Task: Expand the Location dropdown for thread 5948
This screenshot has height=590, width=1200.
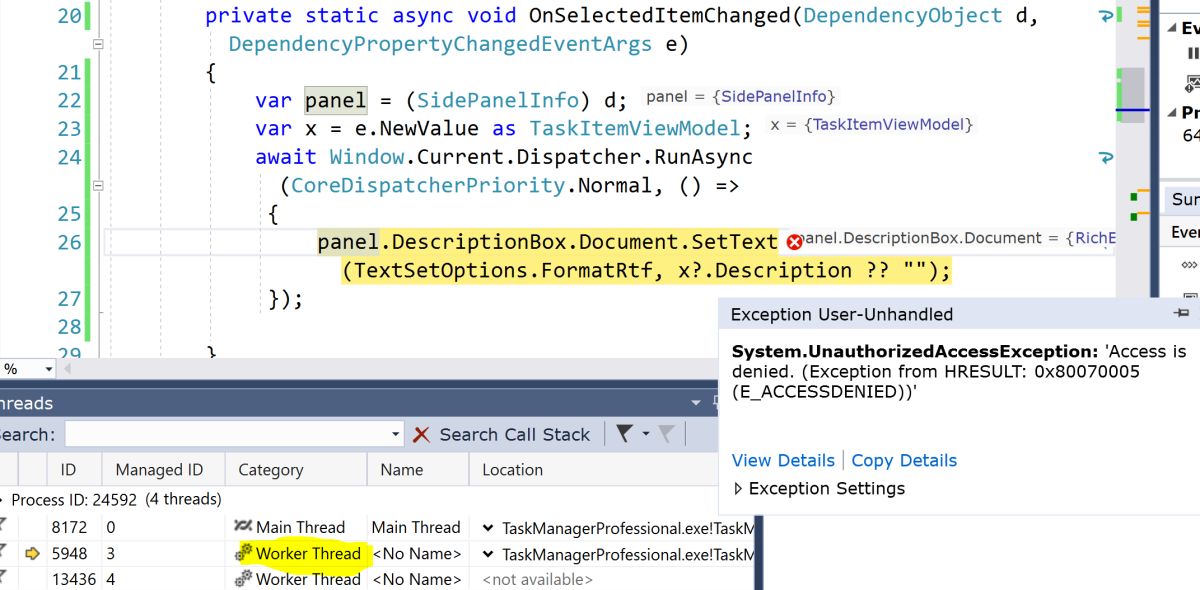Action: point(487,554)
